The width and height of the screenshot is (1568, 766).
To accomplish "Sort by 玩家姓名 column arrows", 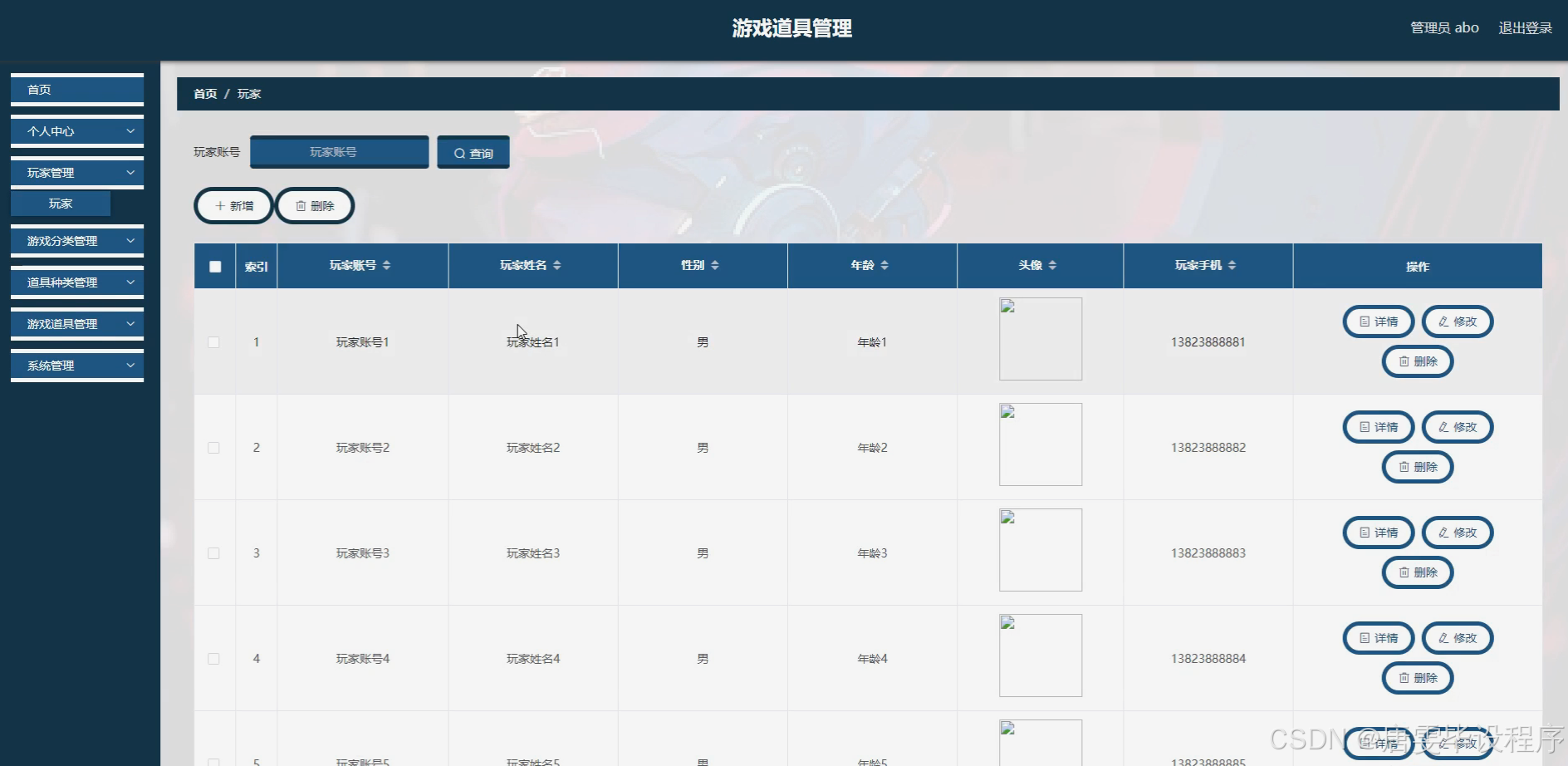I will point(556,265).
